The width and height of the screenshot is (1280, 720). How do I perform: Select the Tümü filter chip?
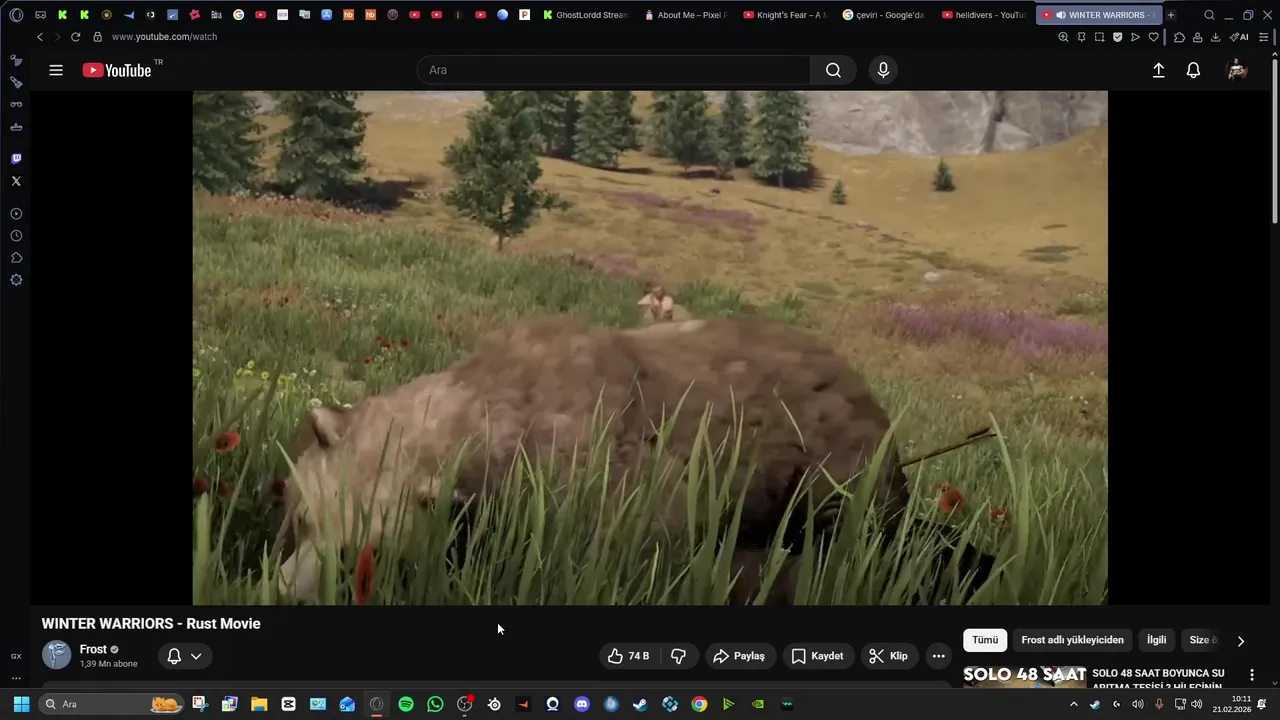[x=985, y=640]
